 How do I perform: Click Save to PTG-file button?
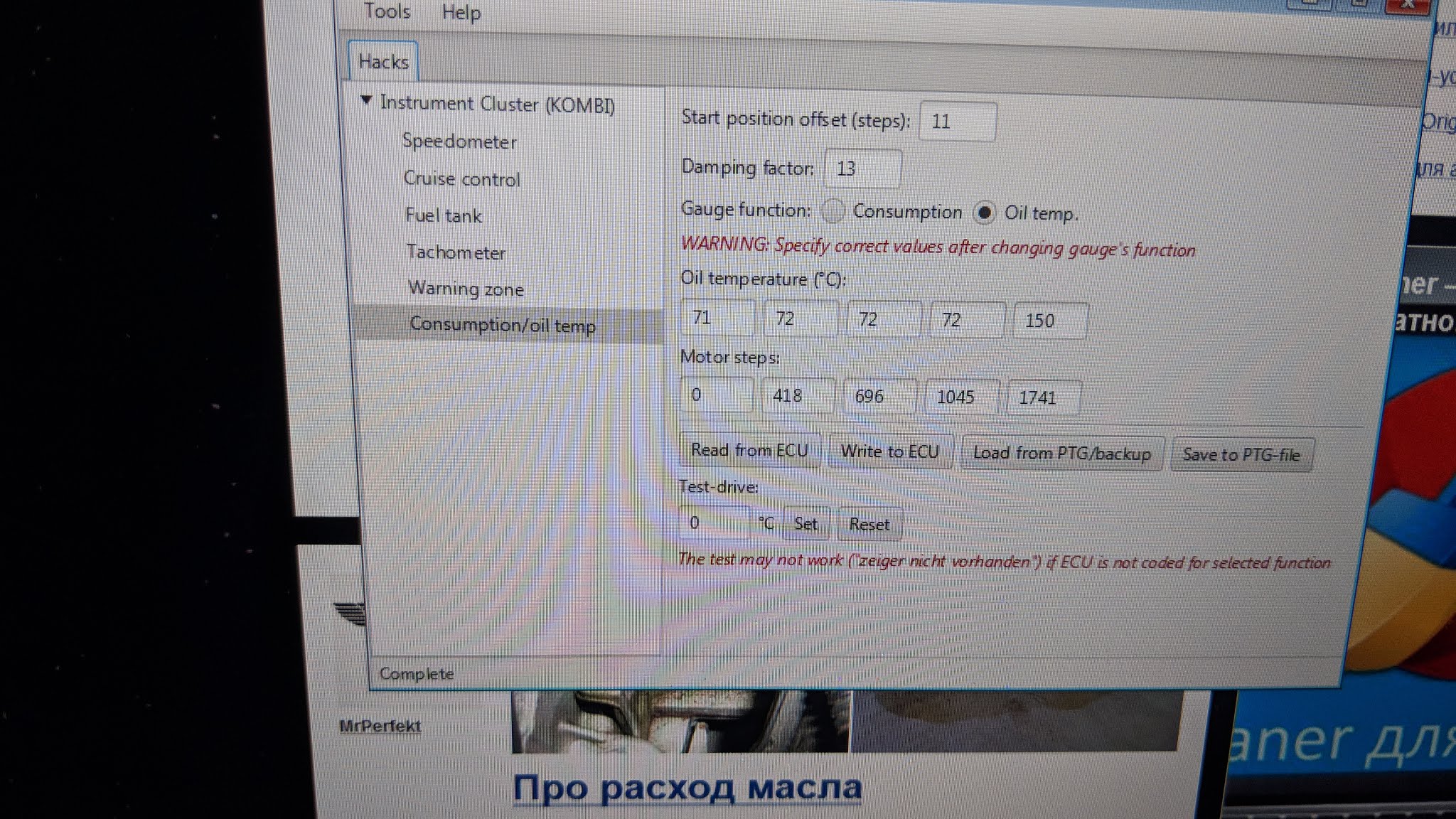1242,455
